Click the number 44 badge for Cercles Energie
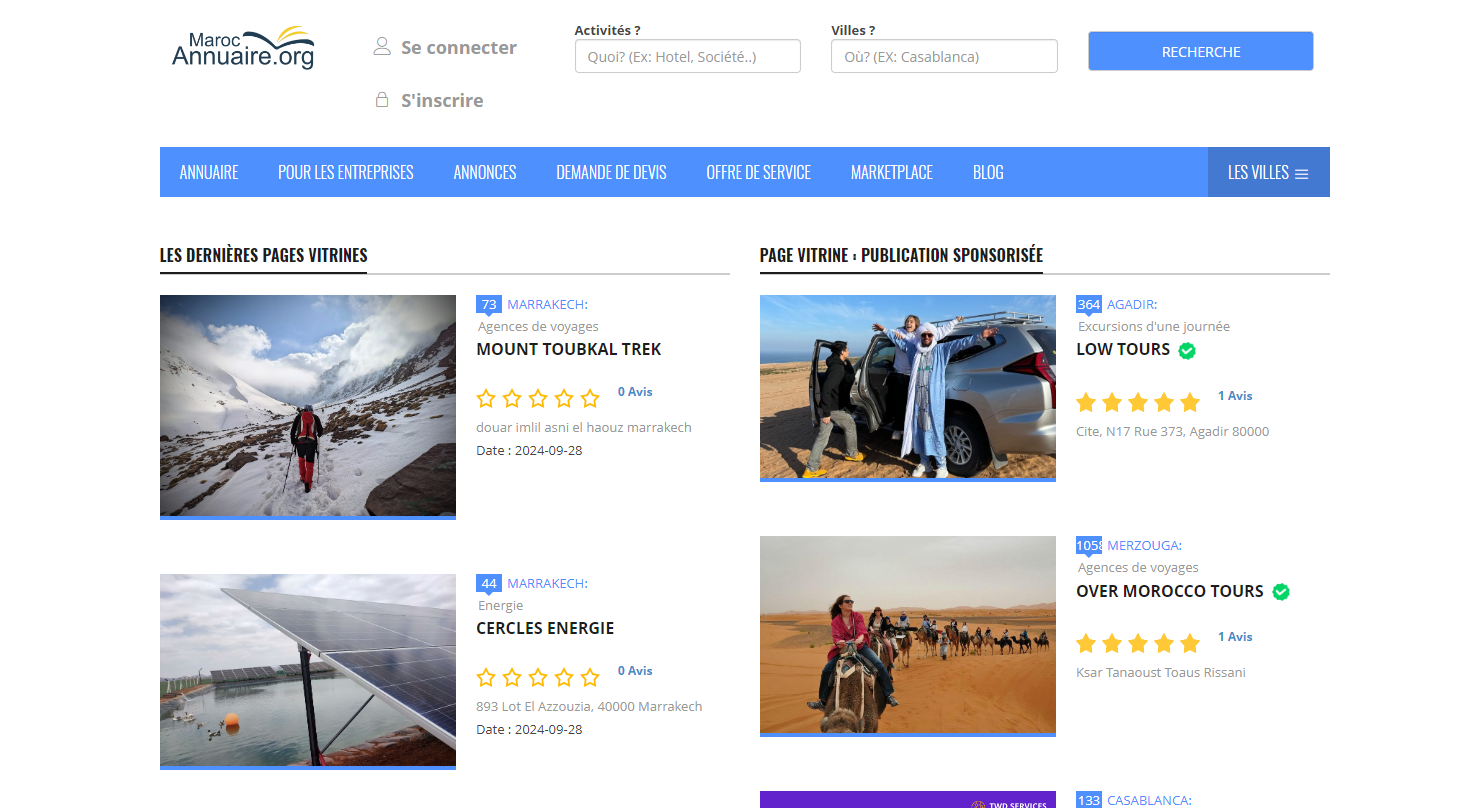1475x808 pixels. [489, 584]
